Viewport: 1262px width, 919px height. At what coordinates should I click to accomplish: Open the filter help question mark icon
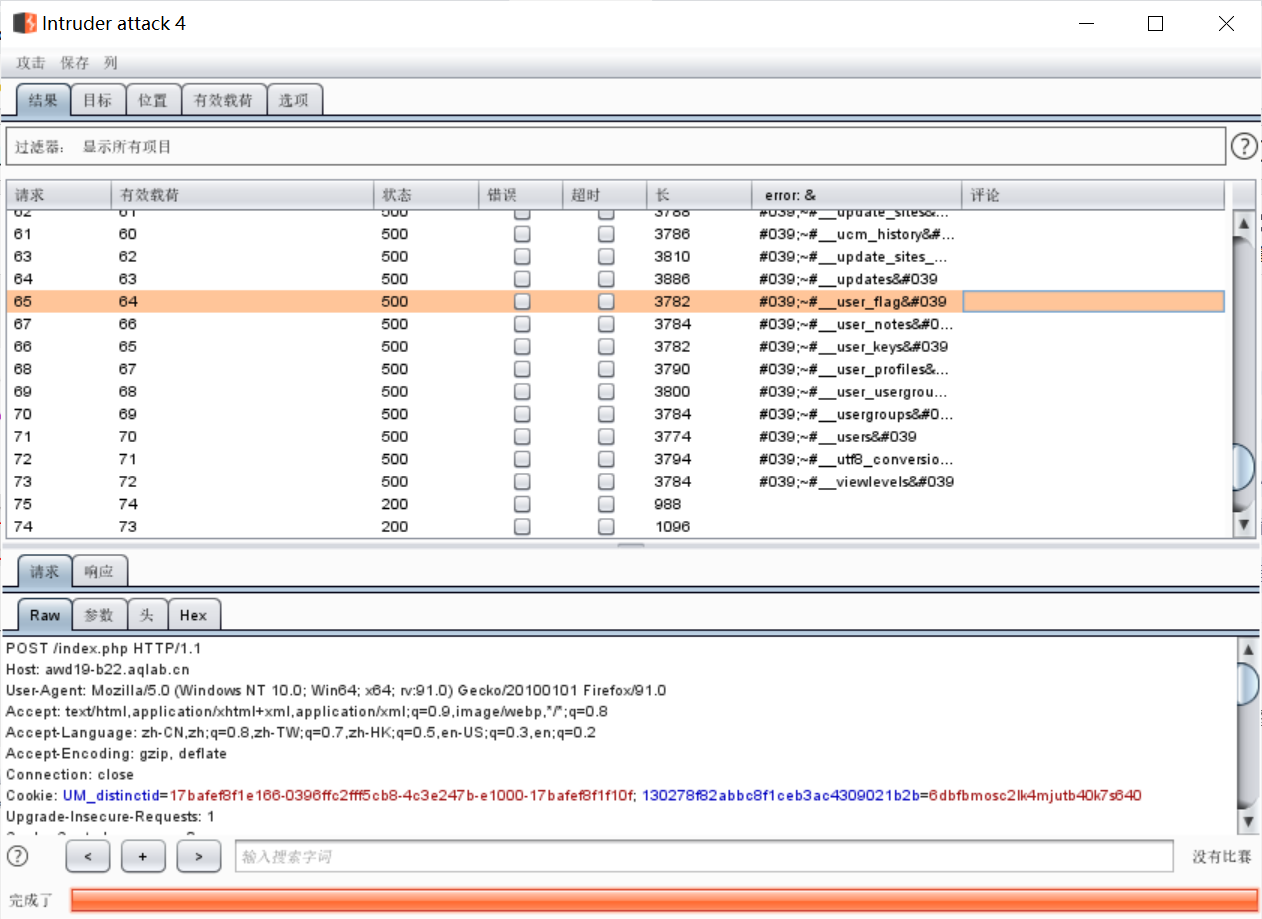1243,146
